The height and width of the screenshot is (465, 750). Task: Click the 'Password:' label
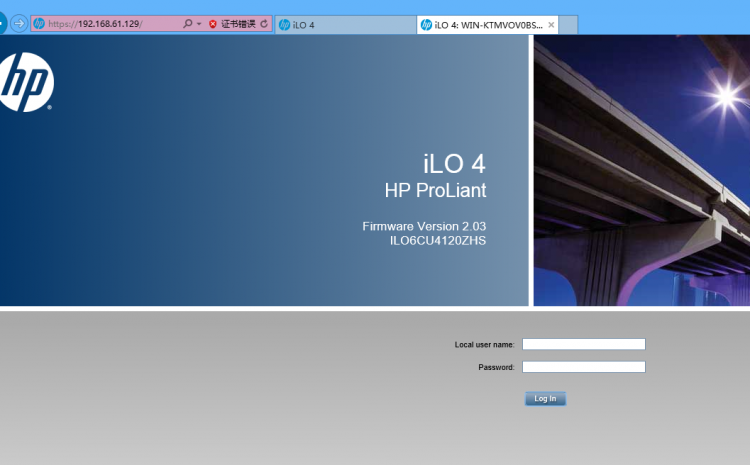[x=496, y=367]
